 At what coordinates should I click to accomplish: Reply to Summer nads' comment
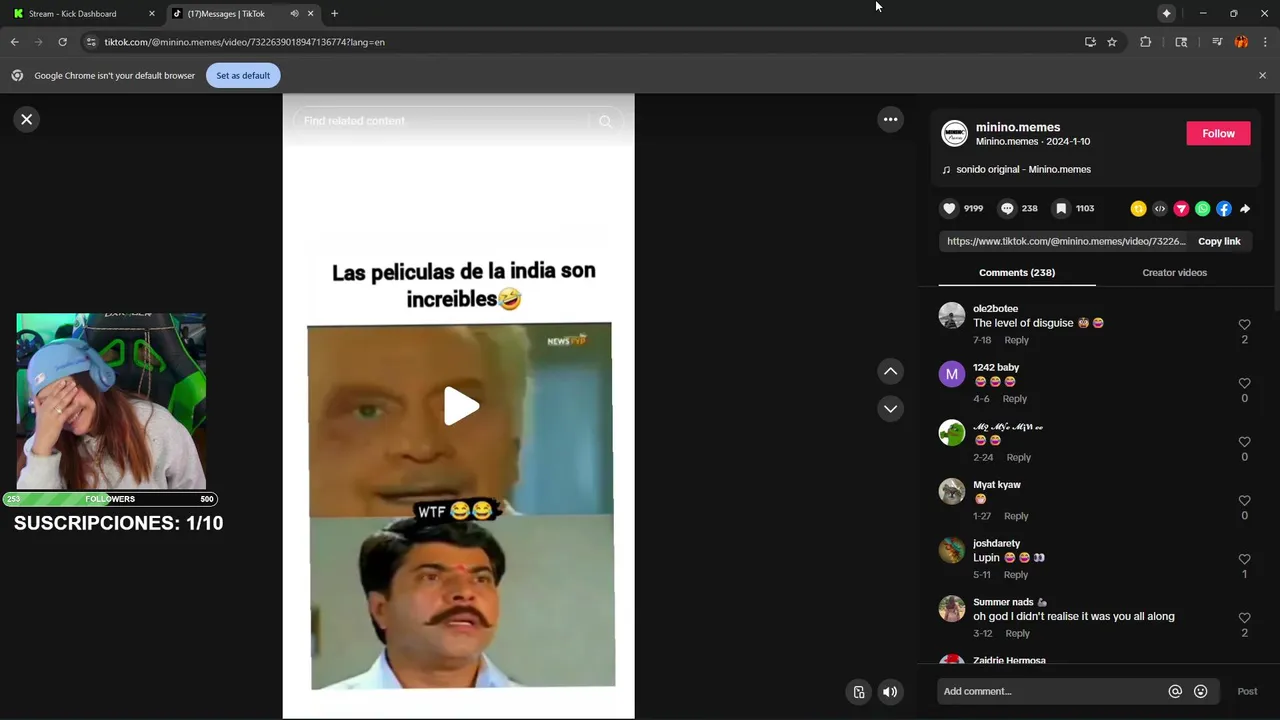(x=1017, y=633)
